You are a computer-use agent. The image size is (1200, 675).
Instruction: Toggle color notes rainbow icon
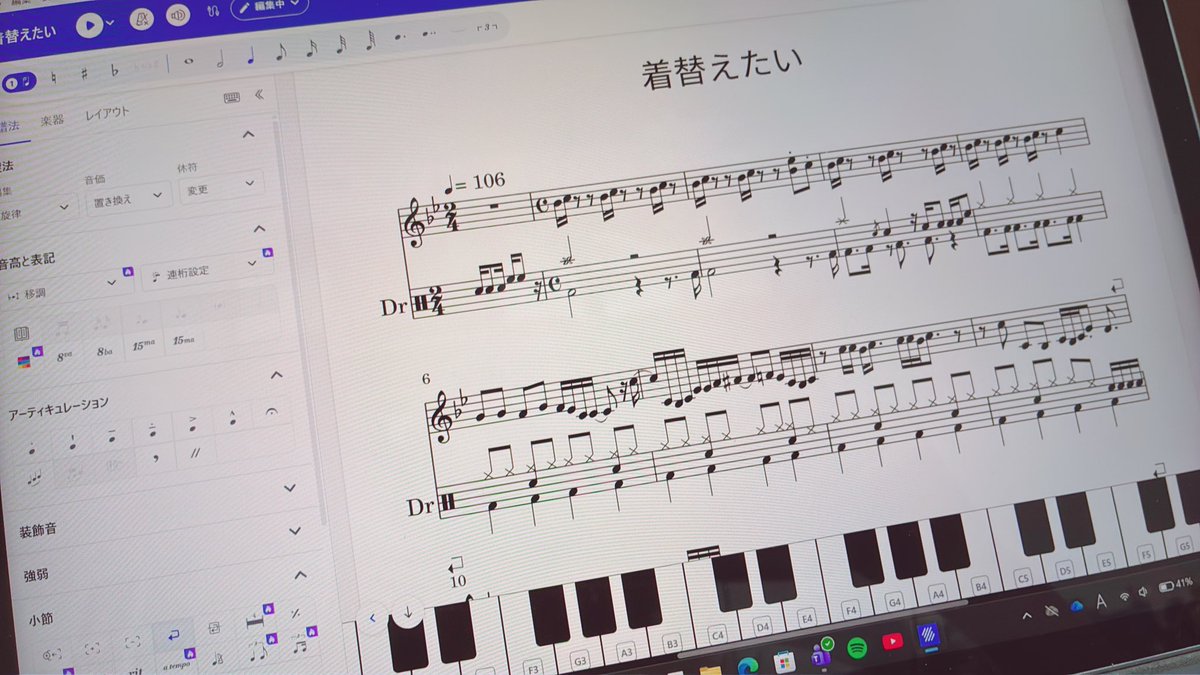pyautogui.click(x=24, y=361)
